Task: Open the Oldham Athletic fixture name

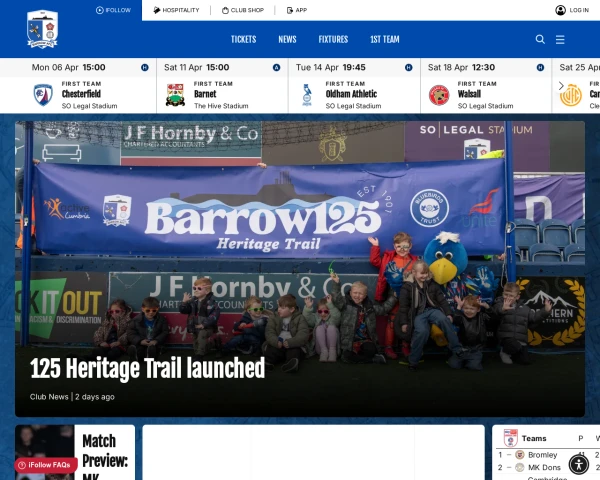Action: coord(351,94)
